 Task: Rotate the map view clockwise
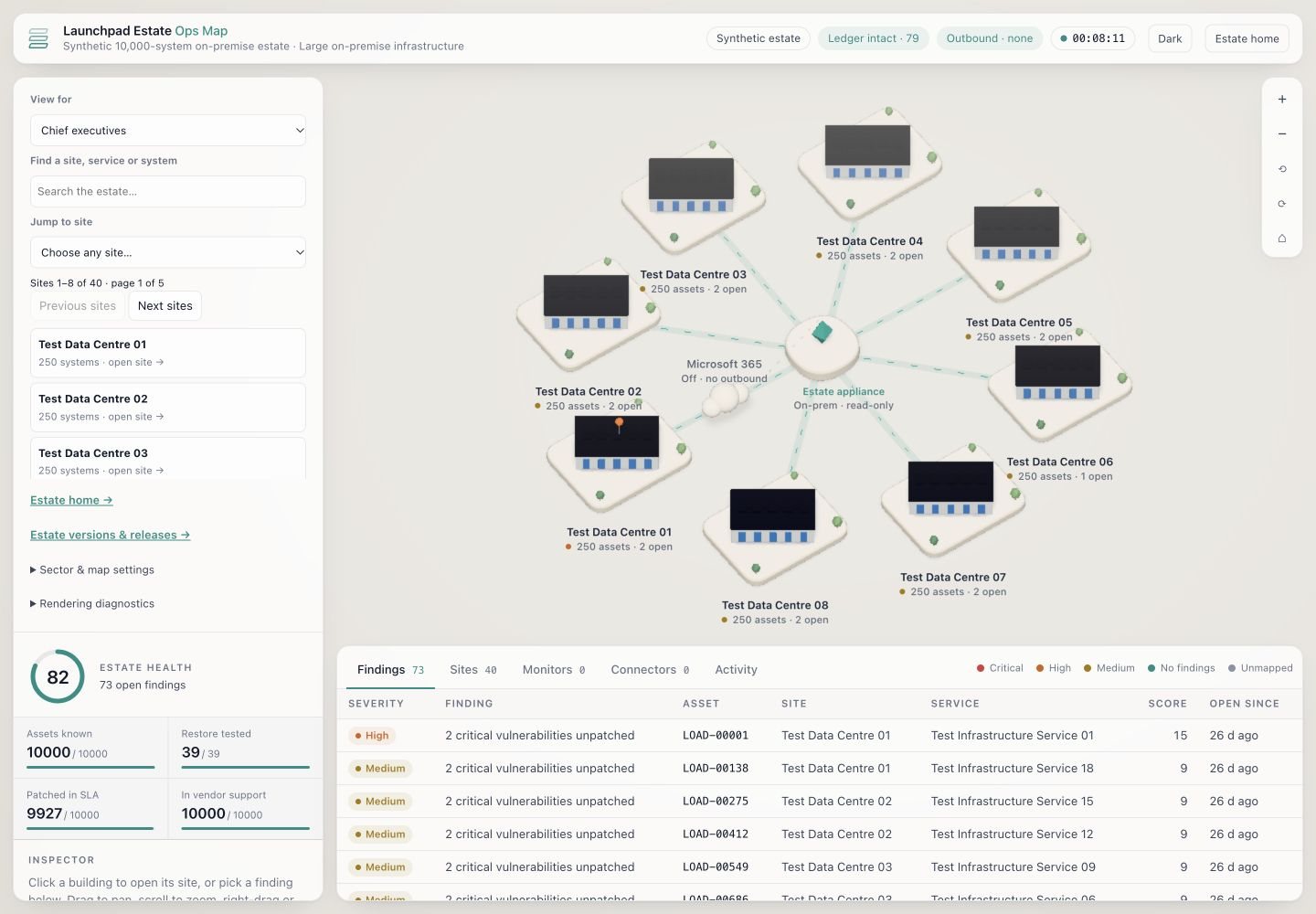pyautogui.click(x=1282, y=203)
